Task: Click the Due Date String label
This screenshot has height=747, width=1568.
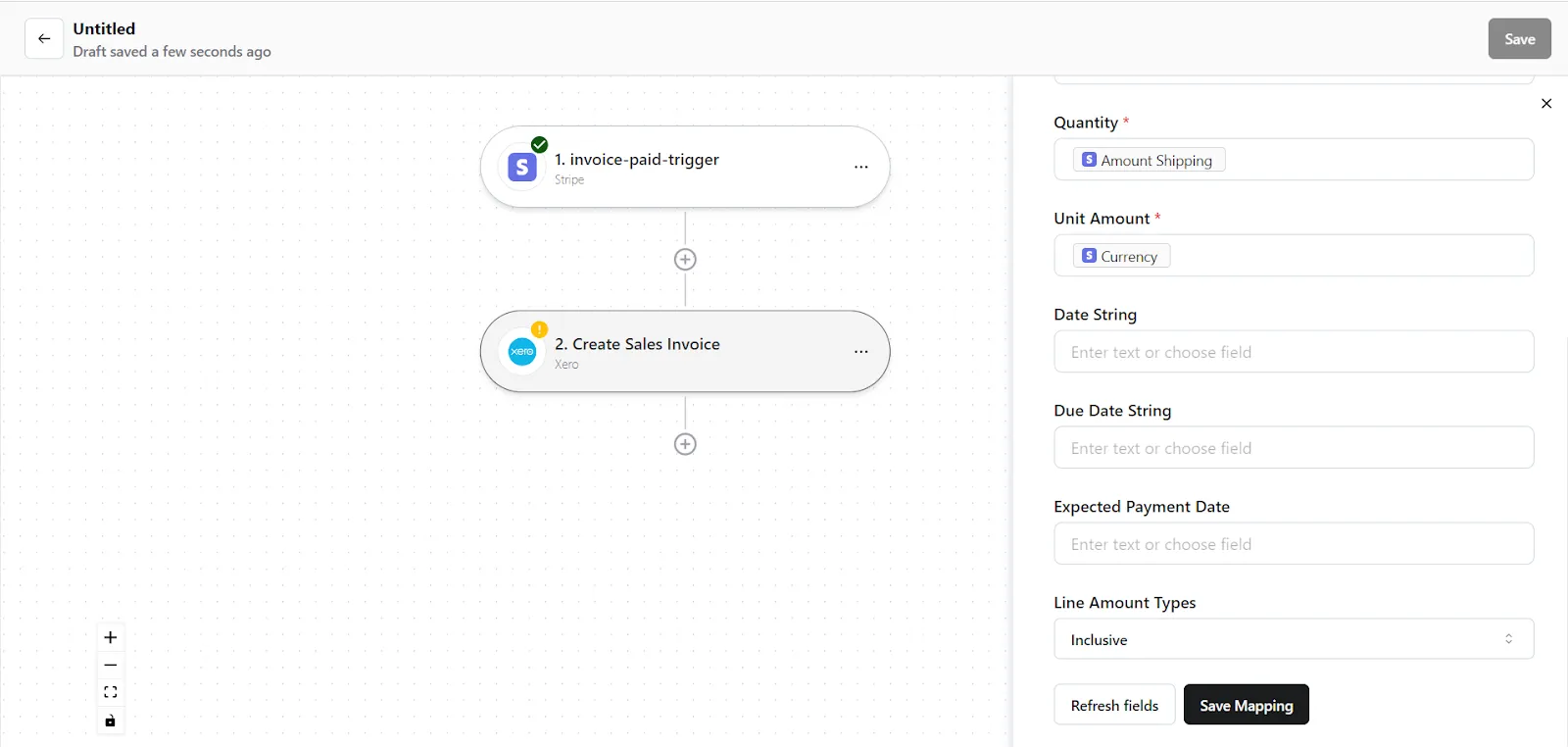Action: pyautogui.click(x=1112, y=411)
